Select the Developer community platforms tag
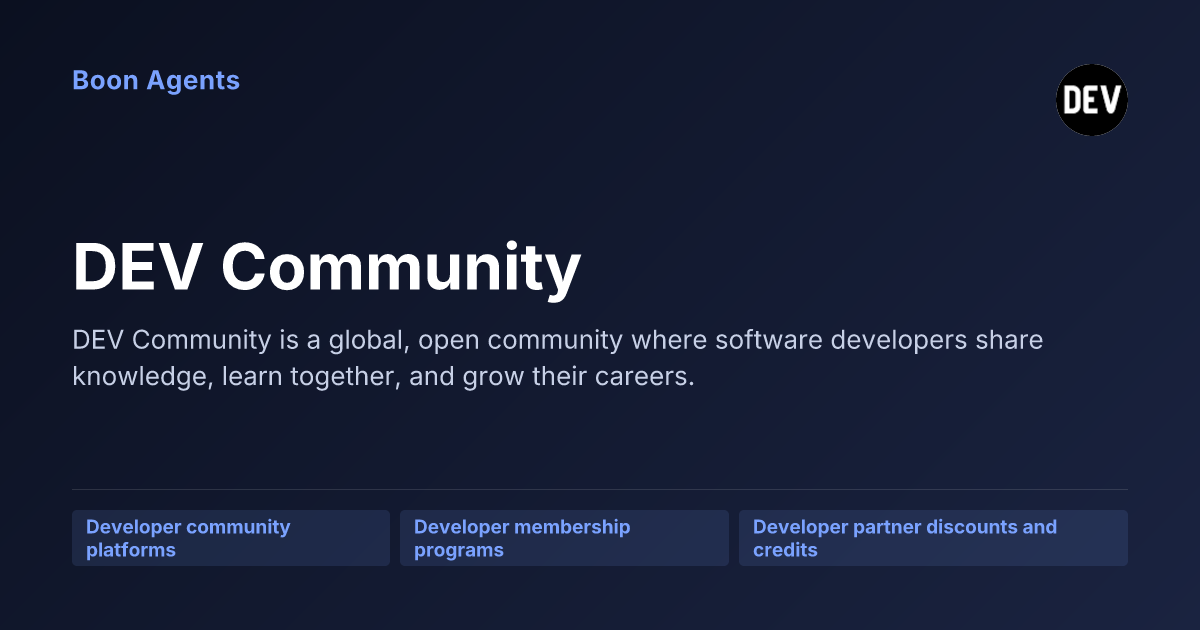 pyautogui.click(x=231, y=538)
